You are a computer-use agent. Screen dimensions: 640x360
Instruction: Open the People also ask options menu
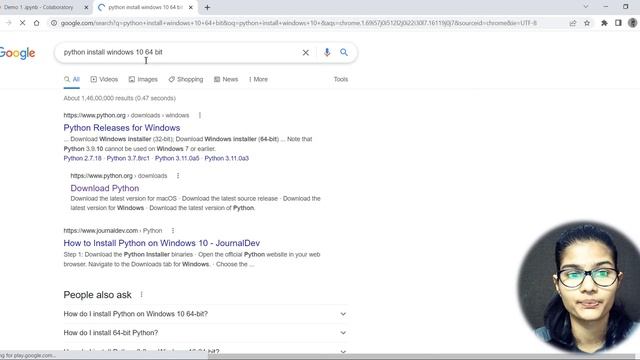tap(141, 295)
